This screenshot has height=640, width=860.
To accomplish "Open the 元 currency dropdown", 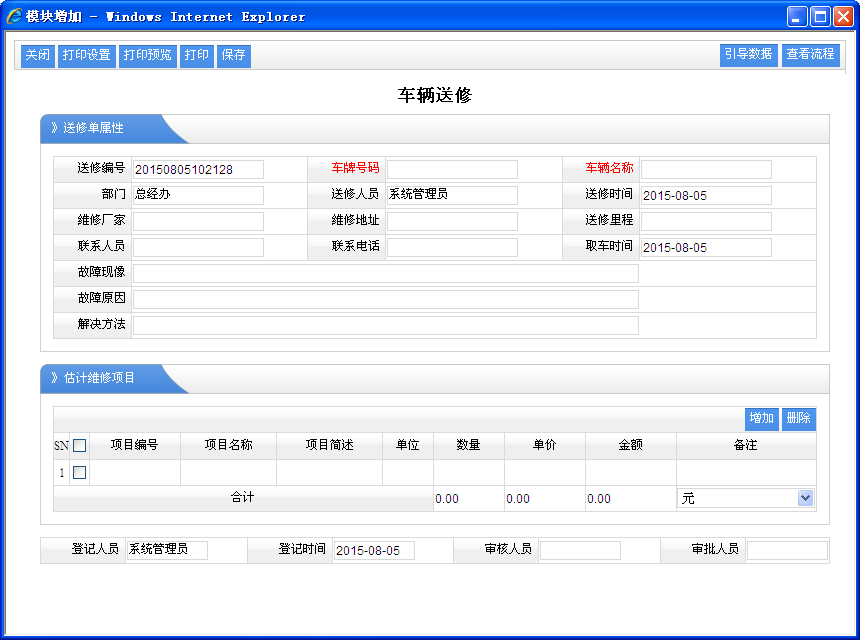I will pos(805,498).
